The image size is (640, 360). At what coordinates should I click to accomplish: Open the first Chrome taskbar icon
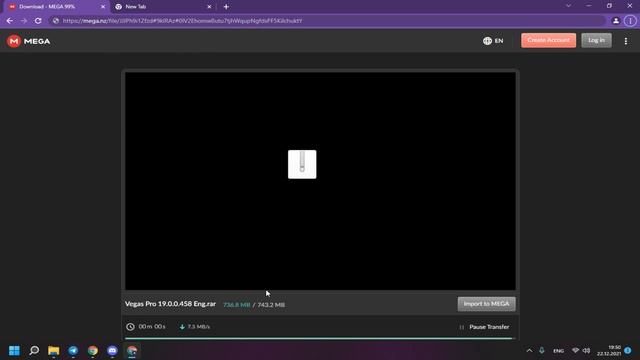pyautogui.click(x=93, y=351)
